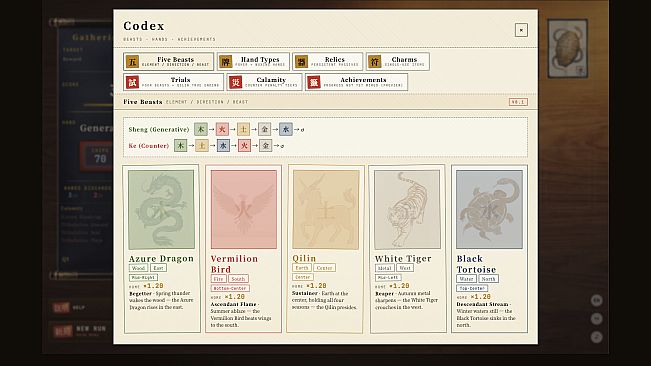Open the Five Beasts codex tab

[168, 61]
